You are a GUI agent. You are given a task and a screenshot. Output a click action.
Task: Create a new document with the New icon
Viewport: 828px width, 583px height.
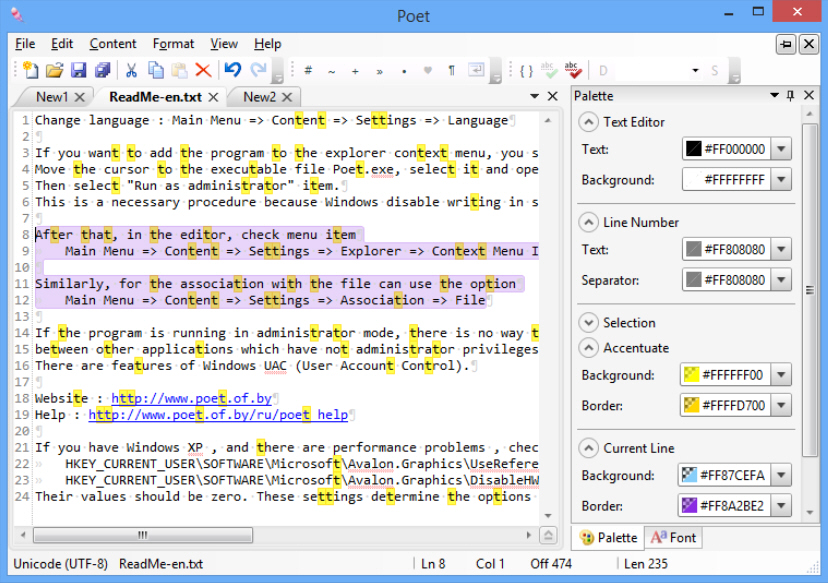31,70
